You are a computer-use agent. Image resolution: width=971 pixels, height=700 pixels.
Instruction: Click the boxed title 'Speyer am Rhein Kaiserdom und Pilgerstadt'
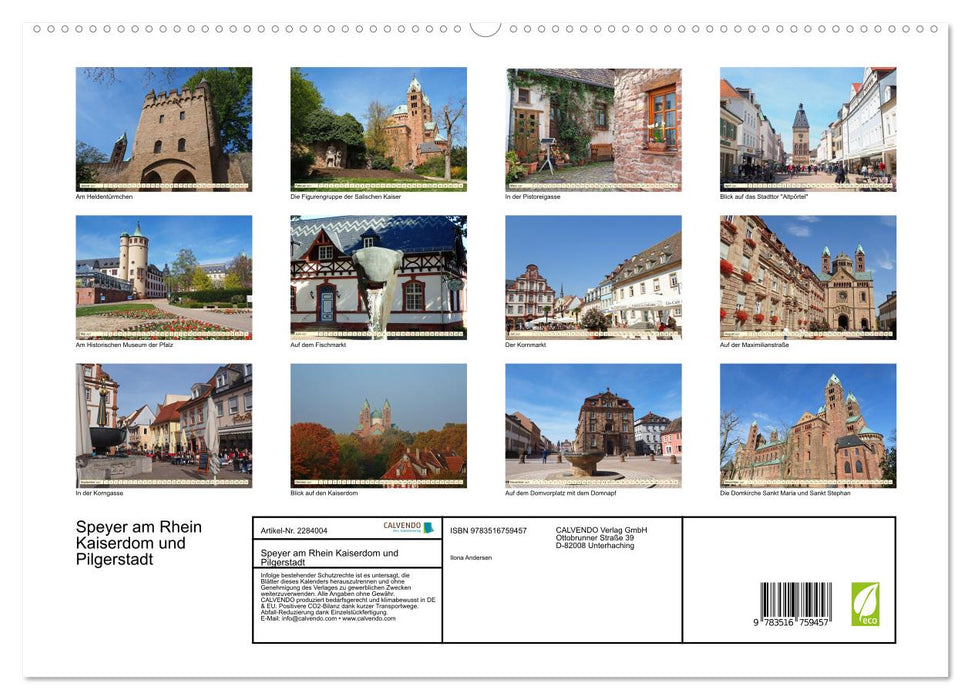pos(329,557)
